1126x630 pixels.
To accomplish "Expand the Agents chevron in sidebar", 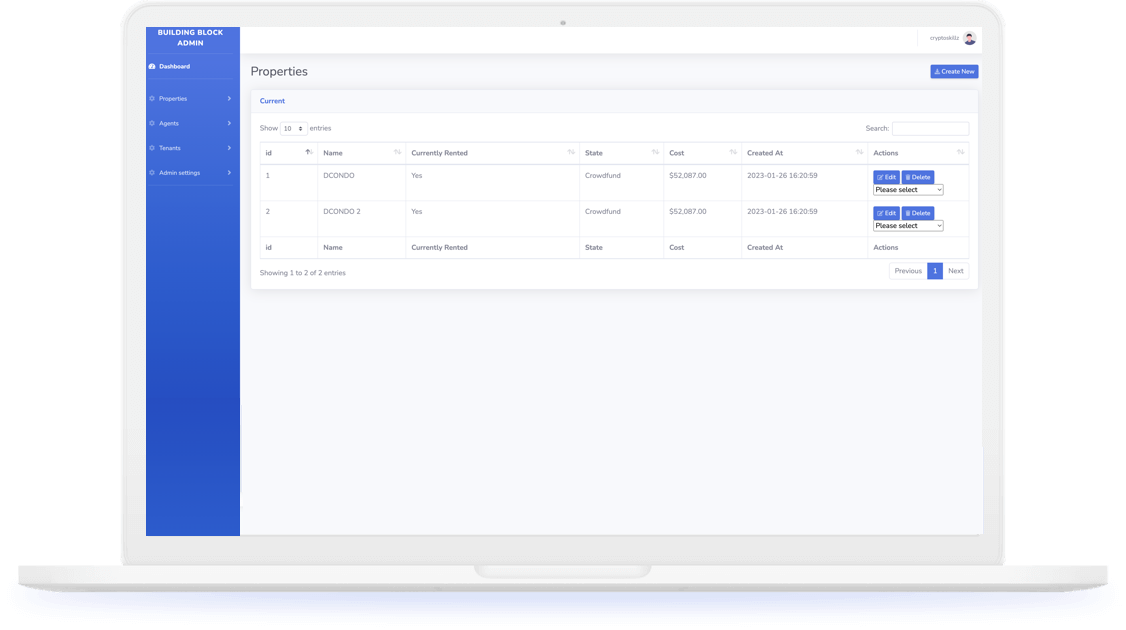I will point(229,123).
